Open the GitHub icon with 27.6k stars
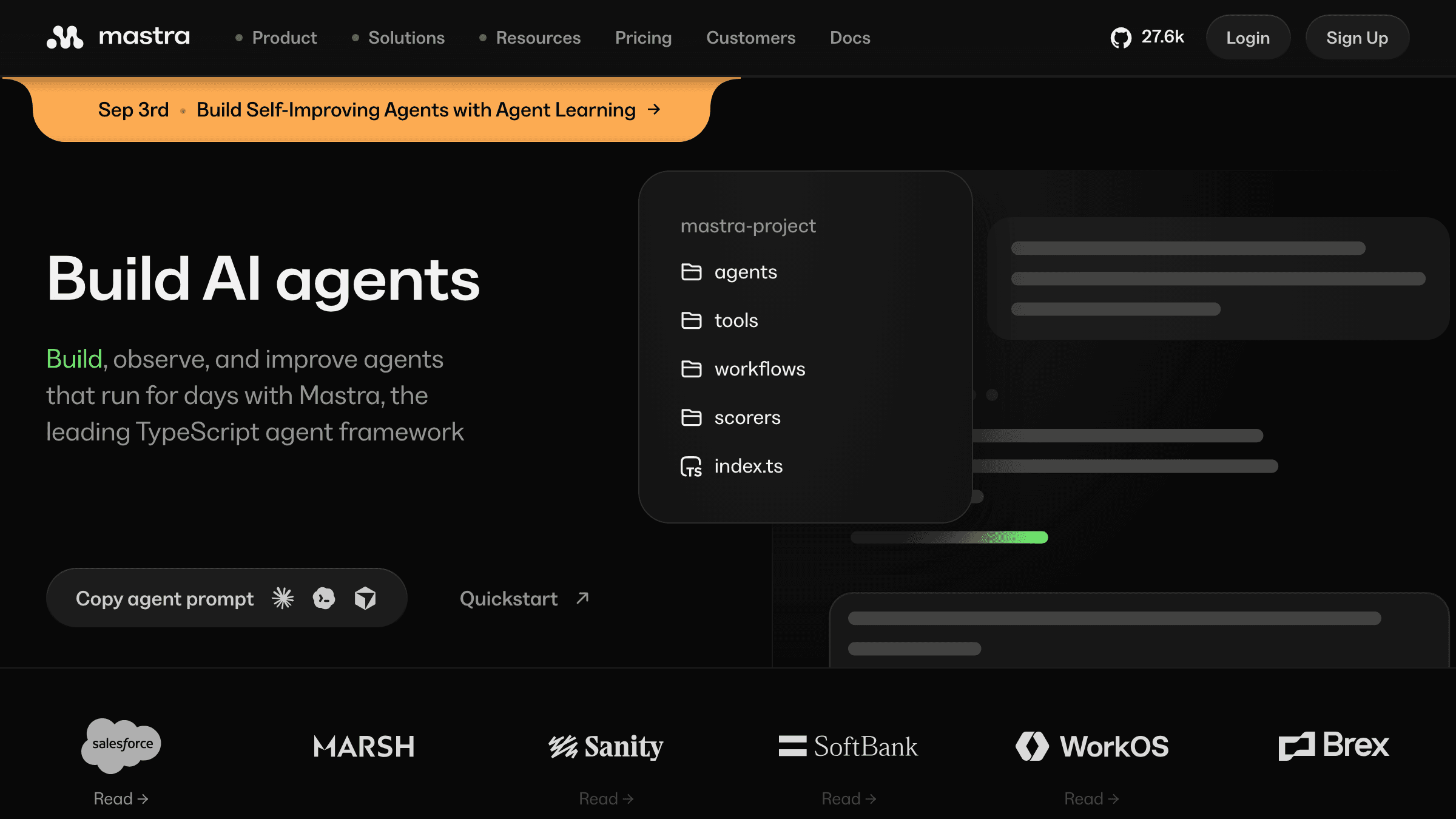The image size is (1456, 819). (x=1121, y=38)
